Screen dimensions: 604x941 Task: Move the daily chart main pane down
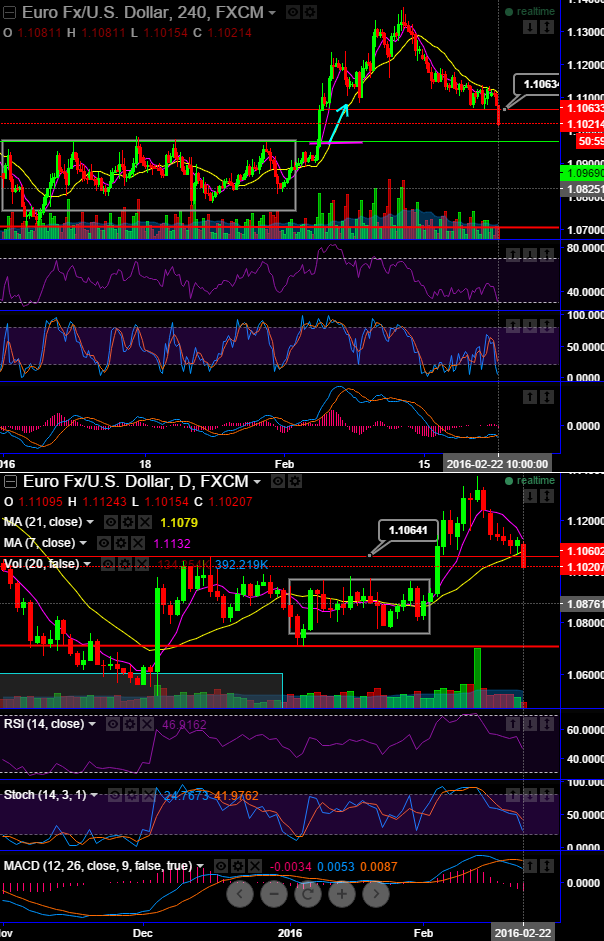pyautogui.click(x=530, y=496)
